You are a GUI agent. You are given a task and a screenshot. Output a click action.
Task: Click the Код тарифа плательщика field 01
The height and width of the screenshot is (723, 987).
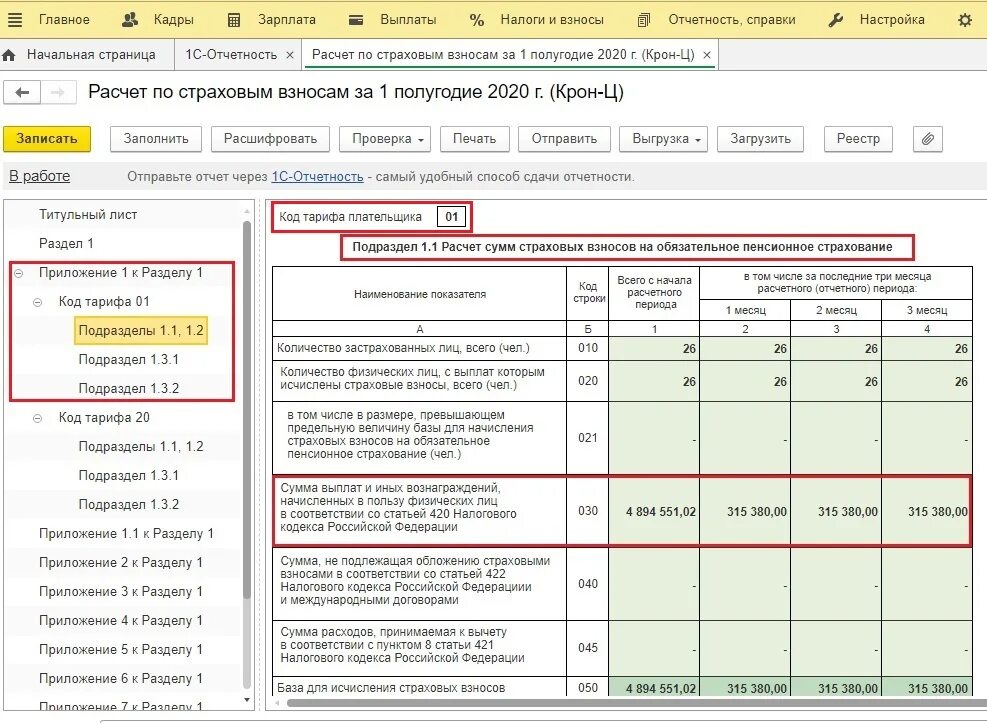[x=451, y=217]
